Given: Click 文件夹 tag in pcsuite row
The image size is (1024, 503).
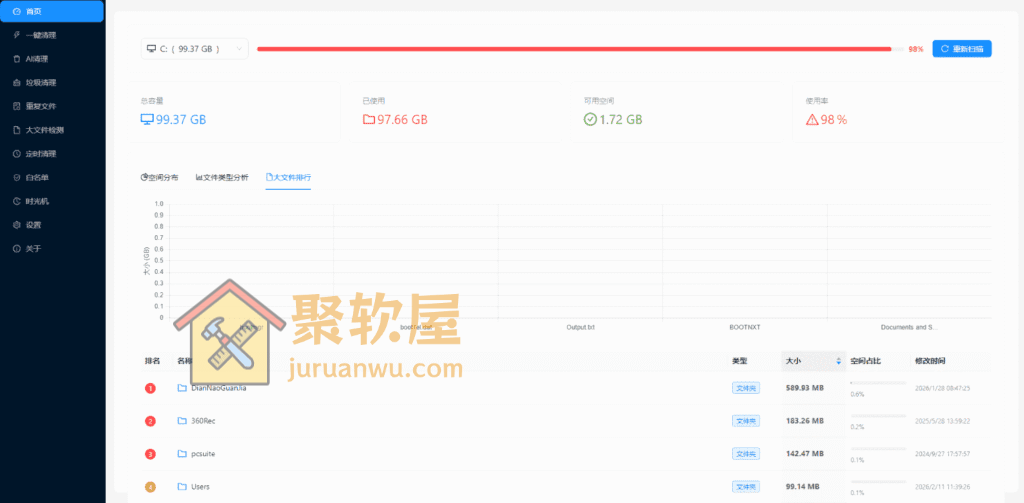Looking at the screenshot, I should pyautogui.click(x=746, y=453).
